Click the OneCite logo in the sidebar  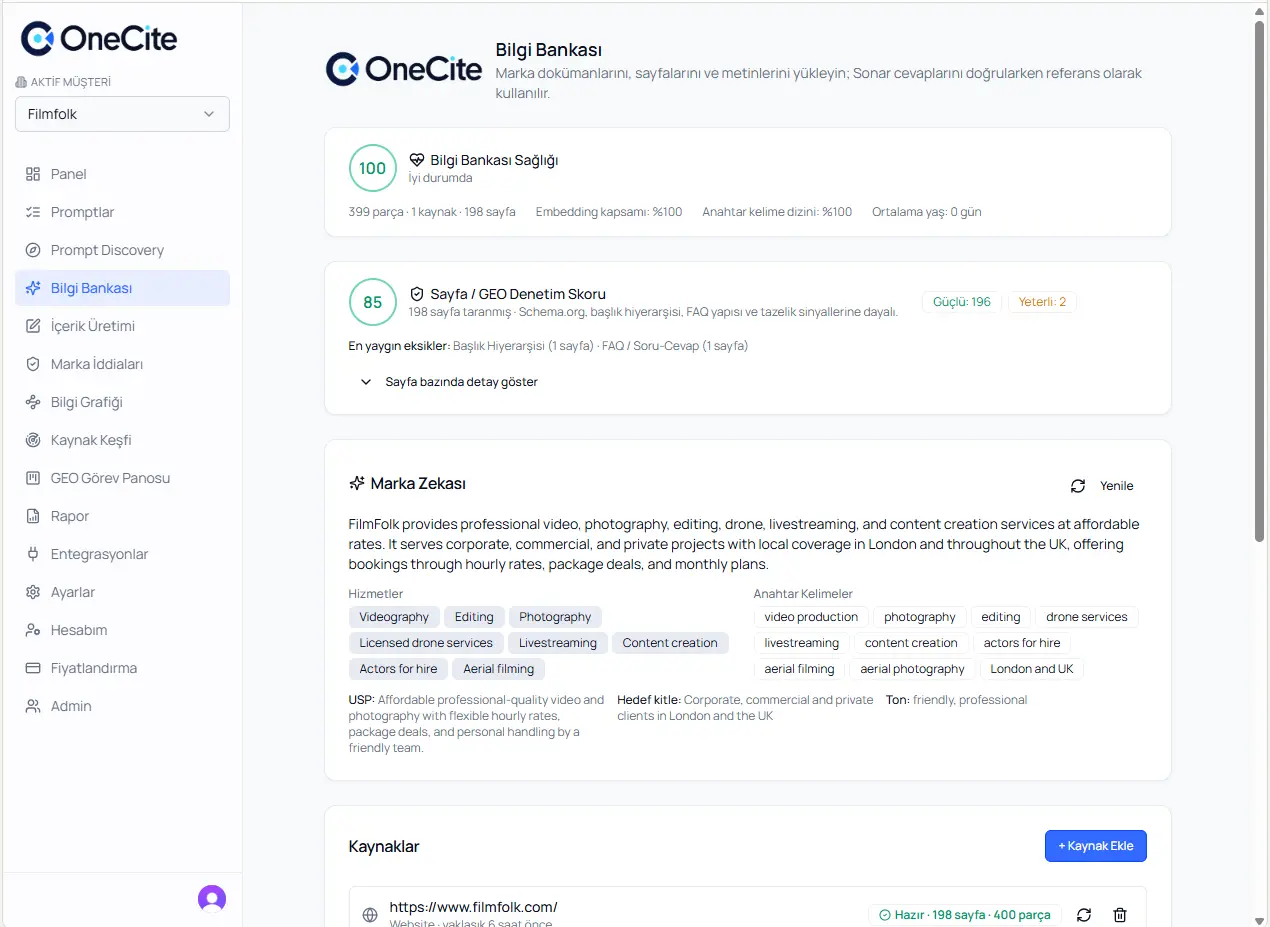pos(99,39)
